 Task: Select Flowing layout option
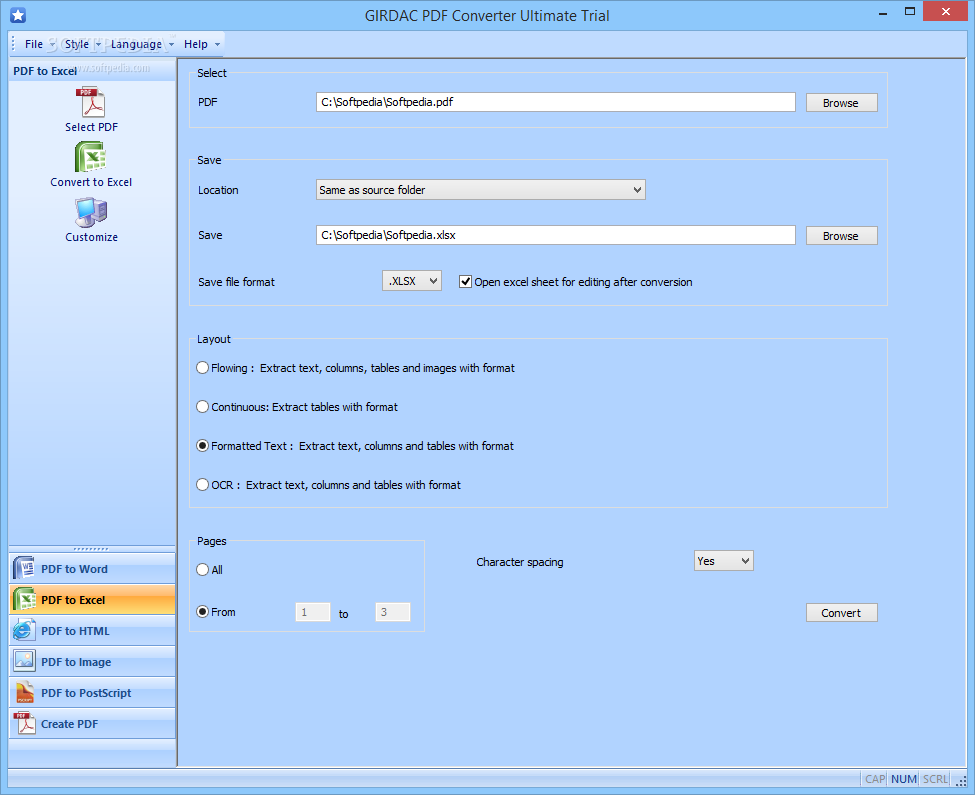pyautogui.click(x=202, y=367)
